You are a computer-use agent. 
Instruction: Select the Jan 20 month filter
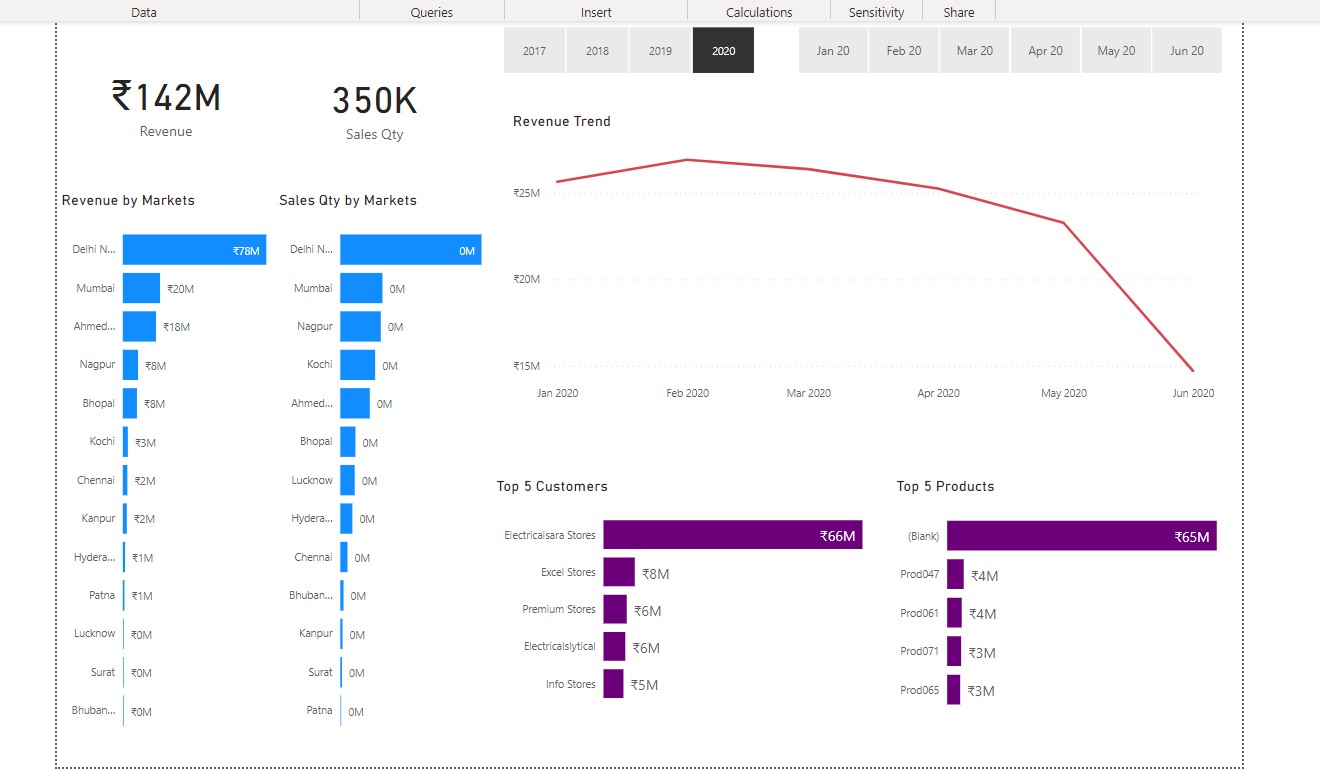coord(832,49)
